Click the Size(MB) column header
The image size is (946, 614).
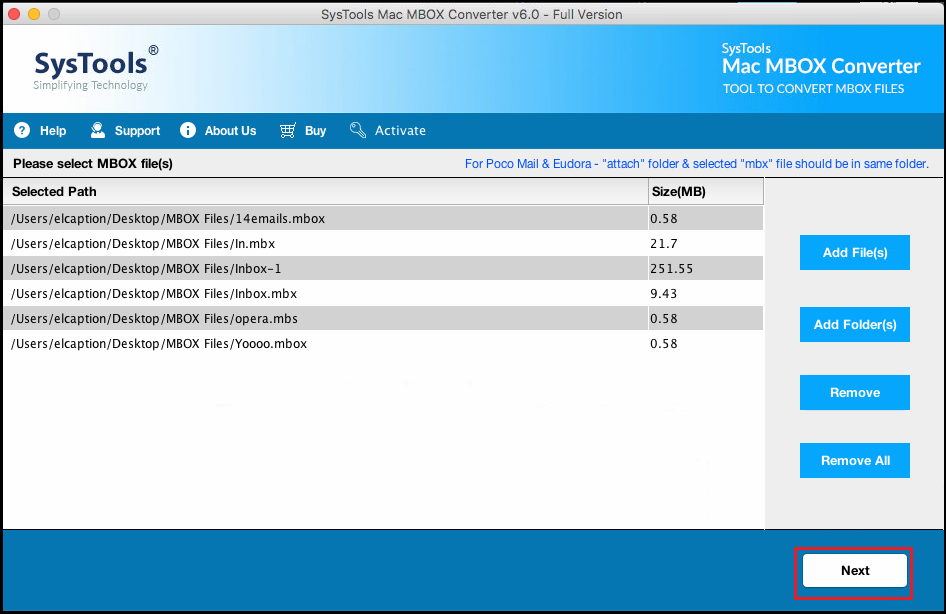tap(706, 192)
